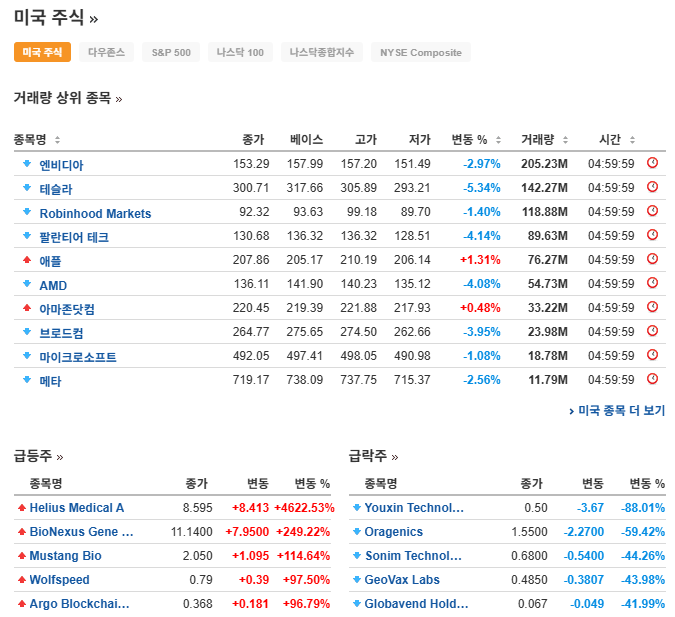
Task: Click the down arrow icon beside 엔비디아
Action: tap(27, 163)
